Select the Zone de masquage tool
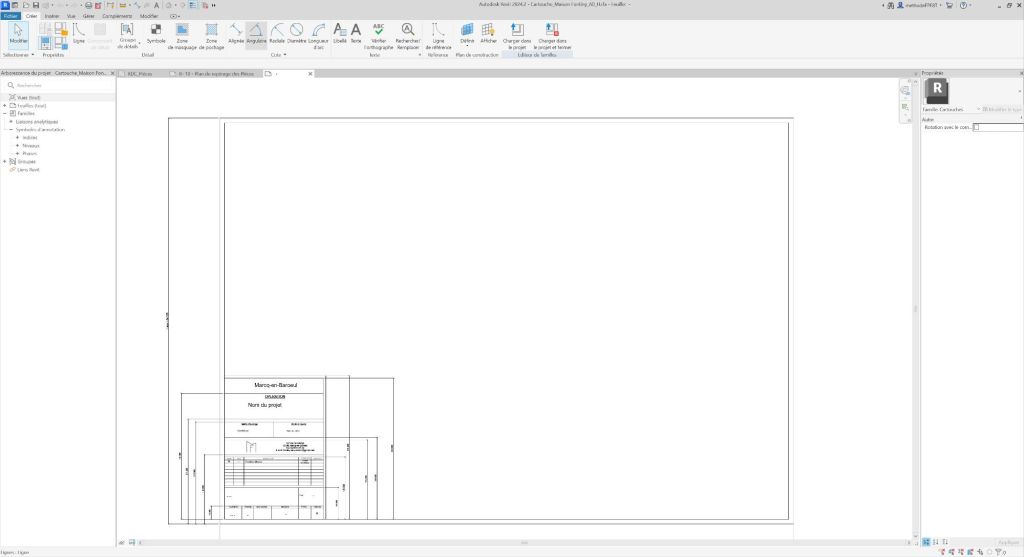Screen dimensions: 1024x557 [183, 36]
